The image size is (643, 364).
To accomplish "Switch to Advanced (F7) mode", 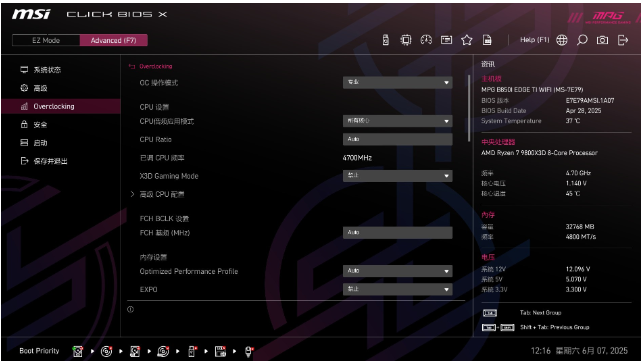I will point(114,40).
